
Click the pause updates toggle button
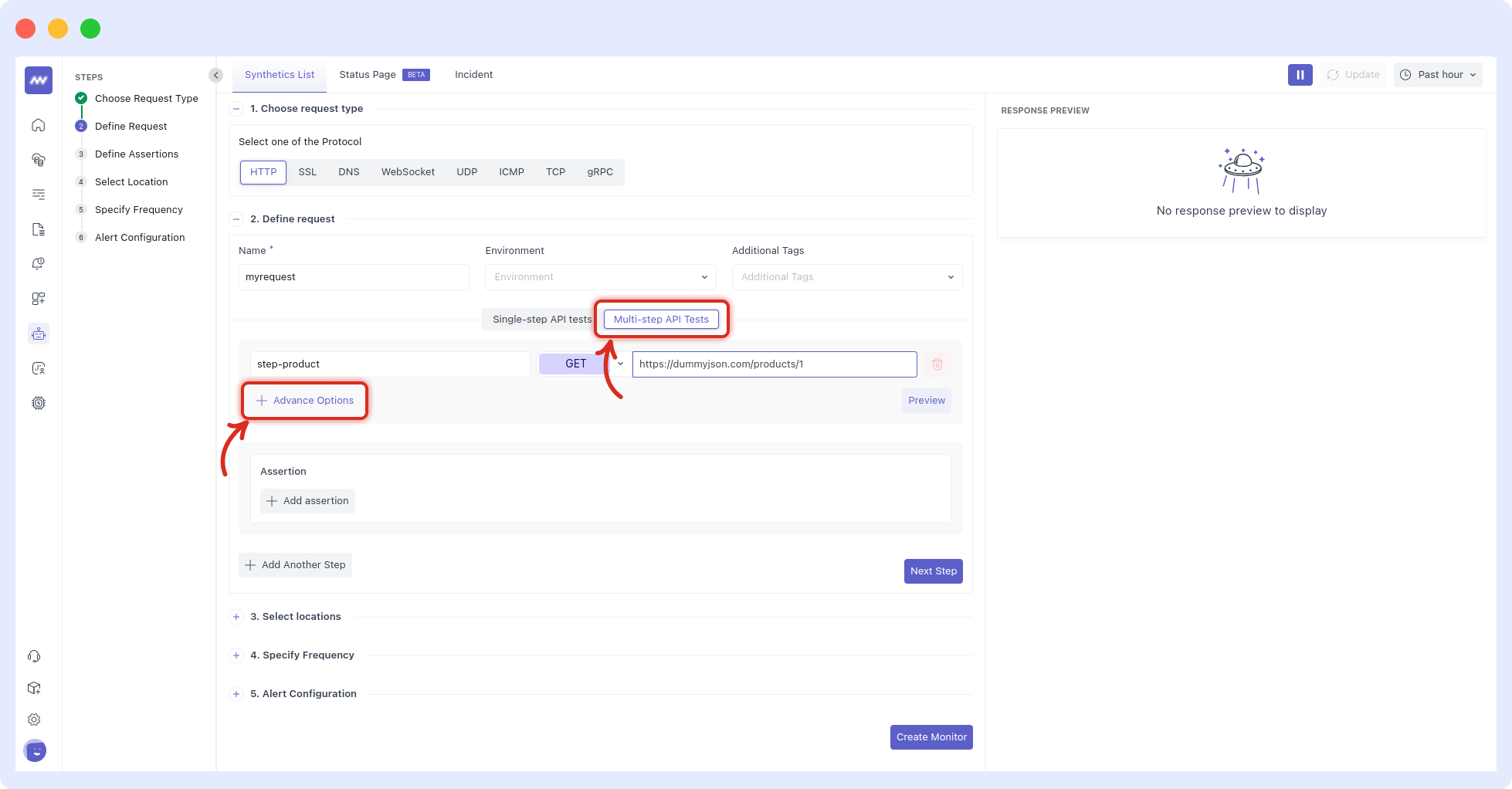[x=1300, y=74]
